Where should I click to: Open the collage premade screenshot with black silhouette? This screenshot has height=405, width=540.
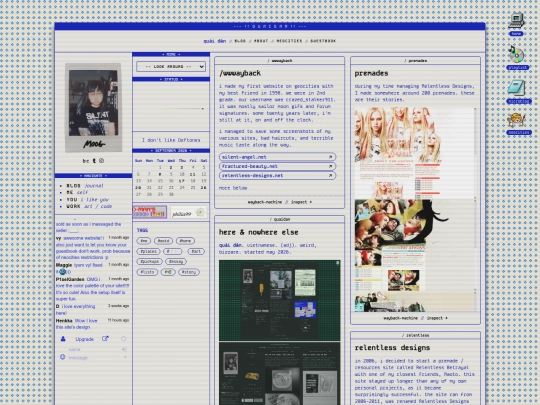[x=414, y=245]
